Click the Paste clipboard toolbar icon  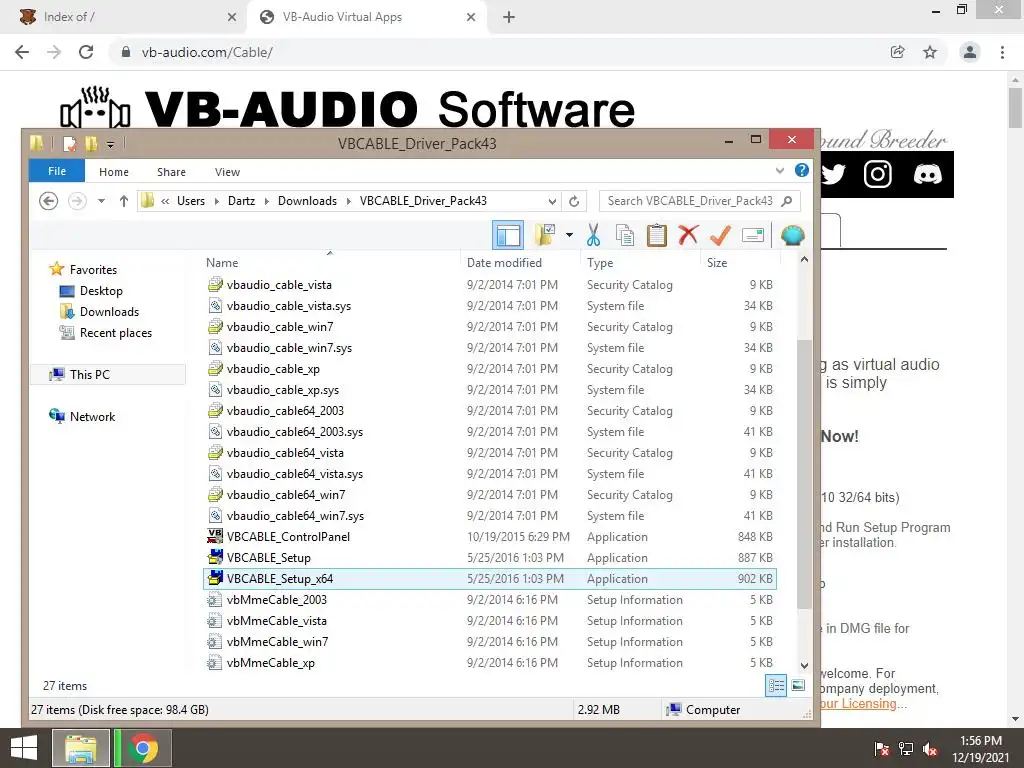click(656, 235)
